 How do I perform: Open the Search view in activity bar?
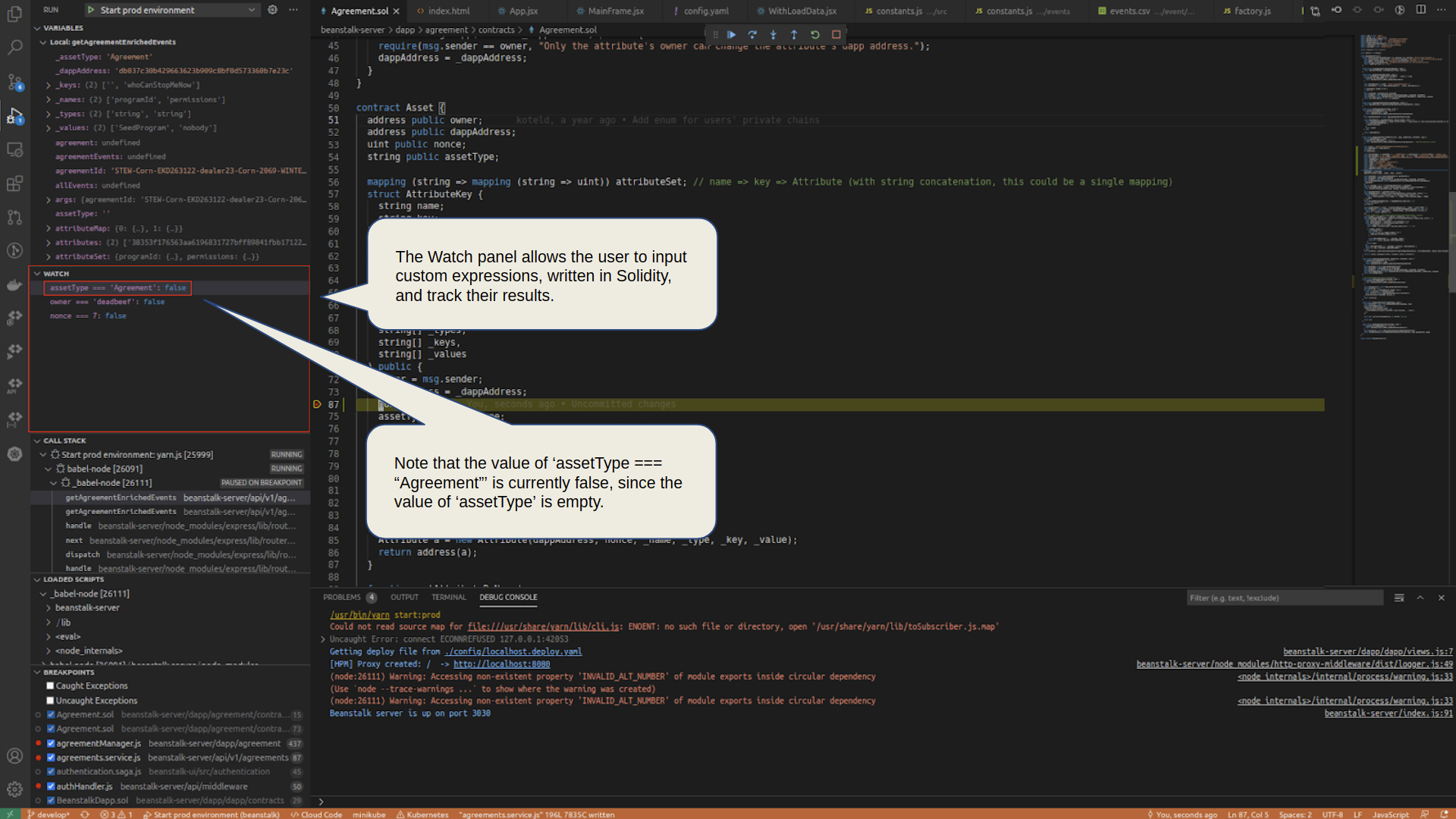14,48
